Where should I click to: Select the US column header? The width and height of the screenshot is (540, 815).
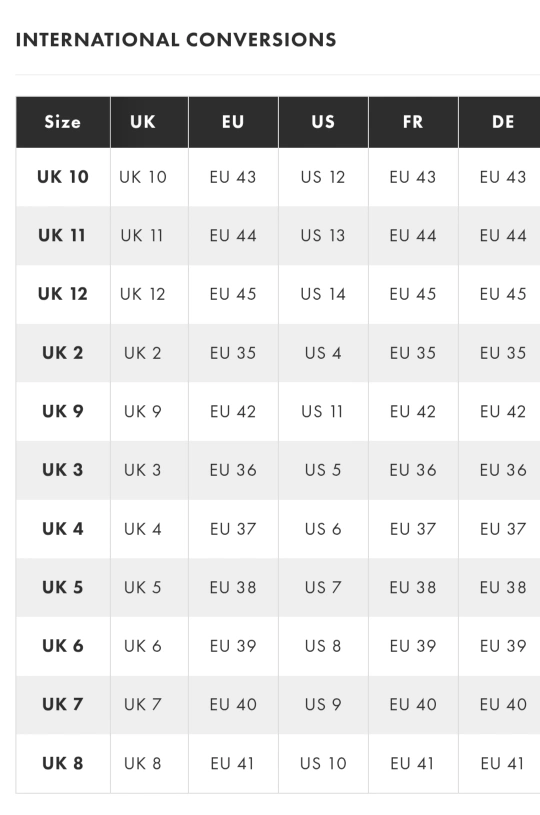323,122
